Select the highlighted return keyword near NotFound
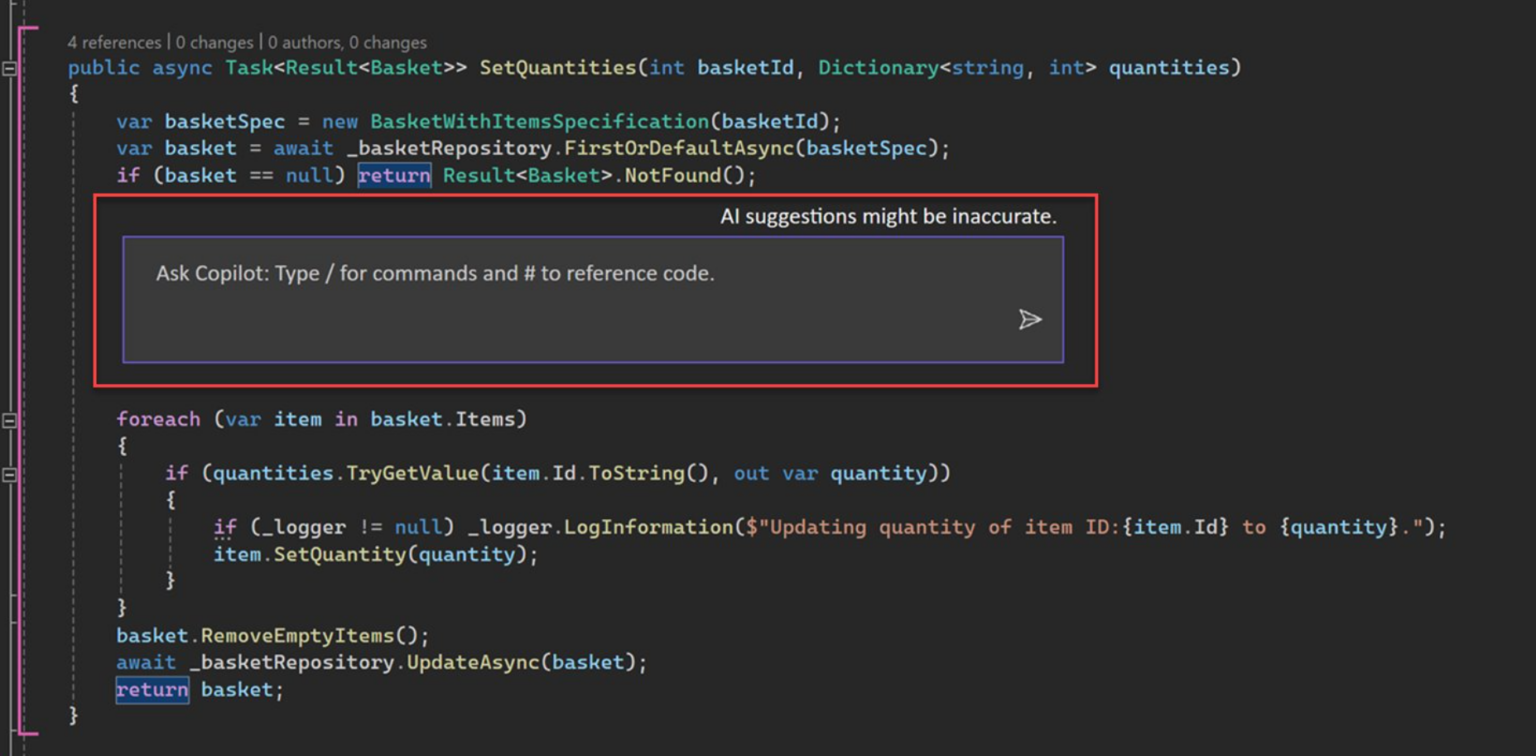Image resolution: width=1536 pixels, height=756 pixels. click(394, 175)
